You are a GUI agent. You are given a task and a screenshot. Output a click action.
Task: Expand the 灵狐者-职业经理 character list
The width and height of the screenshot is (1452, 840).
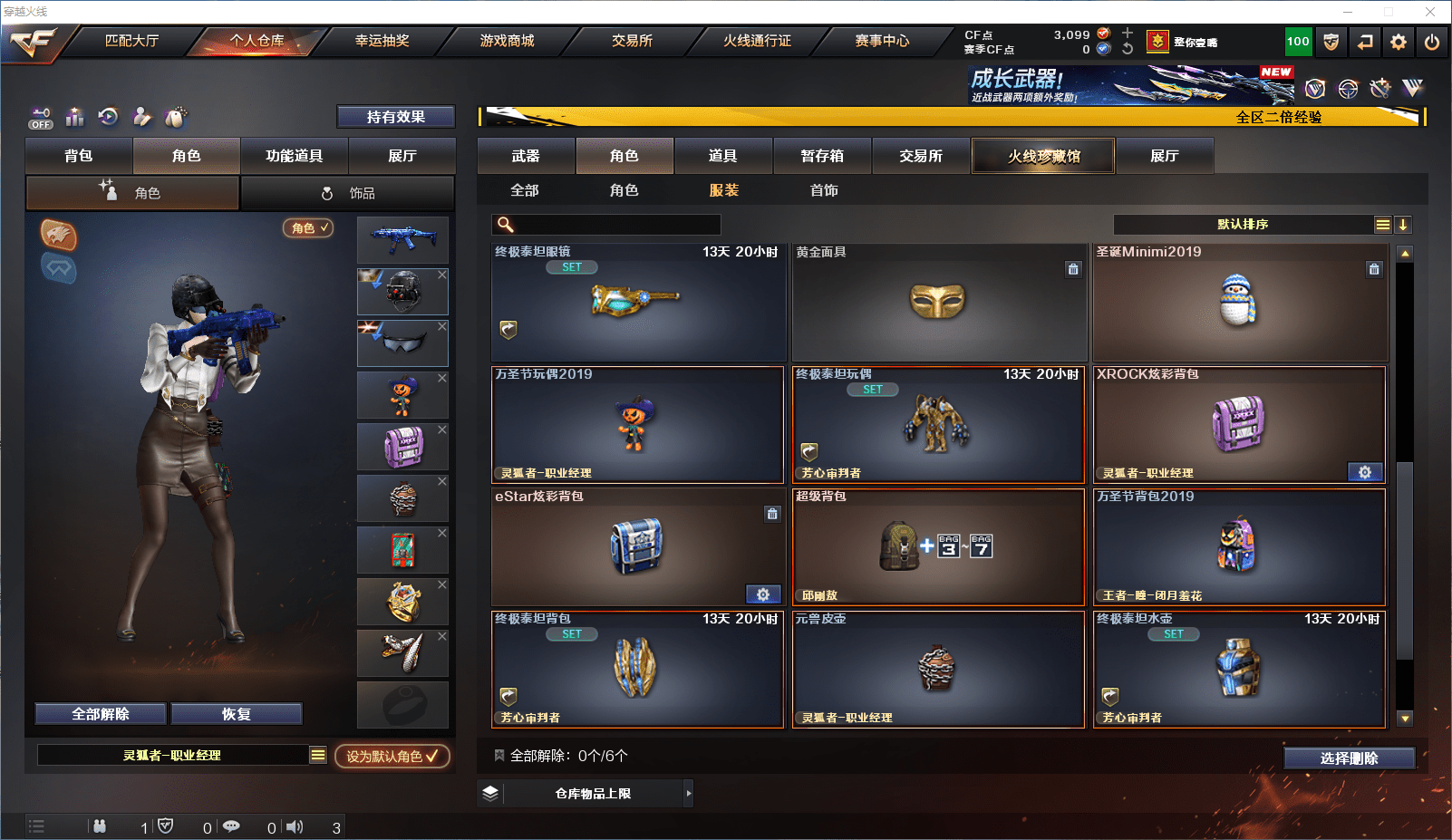[318, 755]
